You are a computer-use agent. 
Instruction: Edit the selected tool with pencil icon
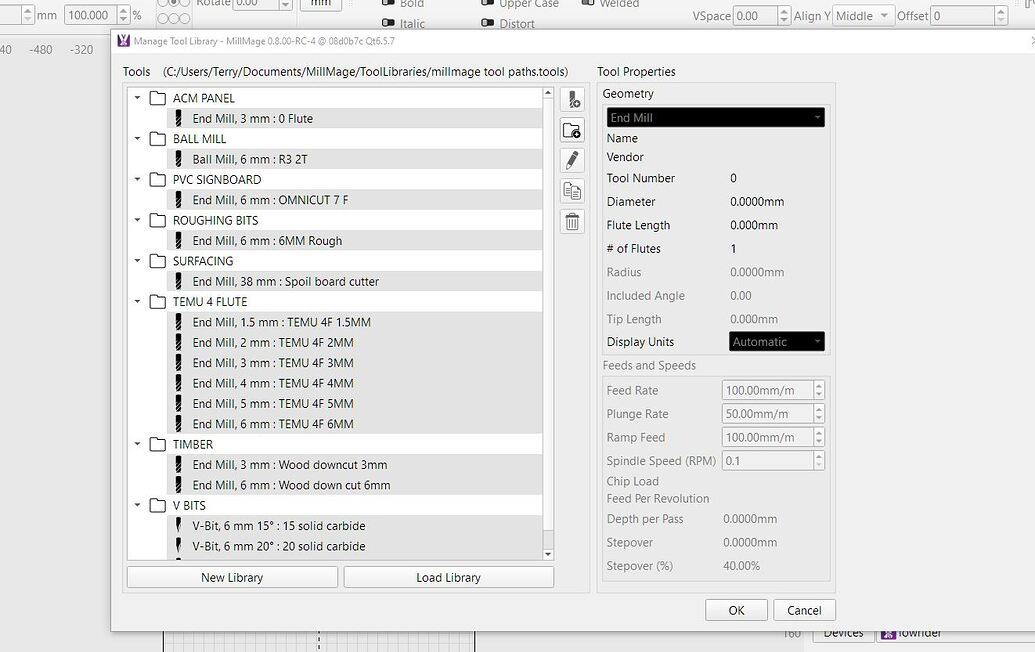[572, 159]
